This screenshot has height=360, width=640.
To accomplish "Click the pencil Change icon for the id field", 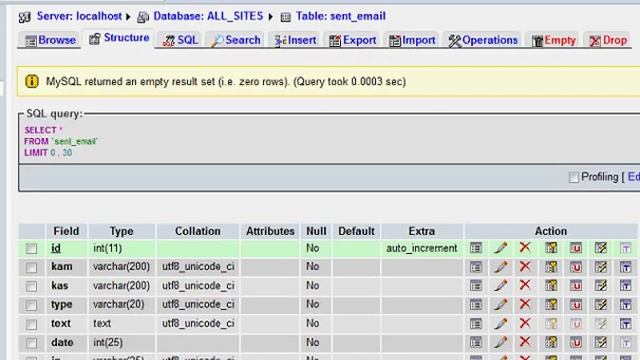I will coord(501,248).
